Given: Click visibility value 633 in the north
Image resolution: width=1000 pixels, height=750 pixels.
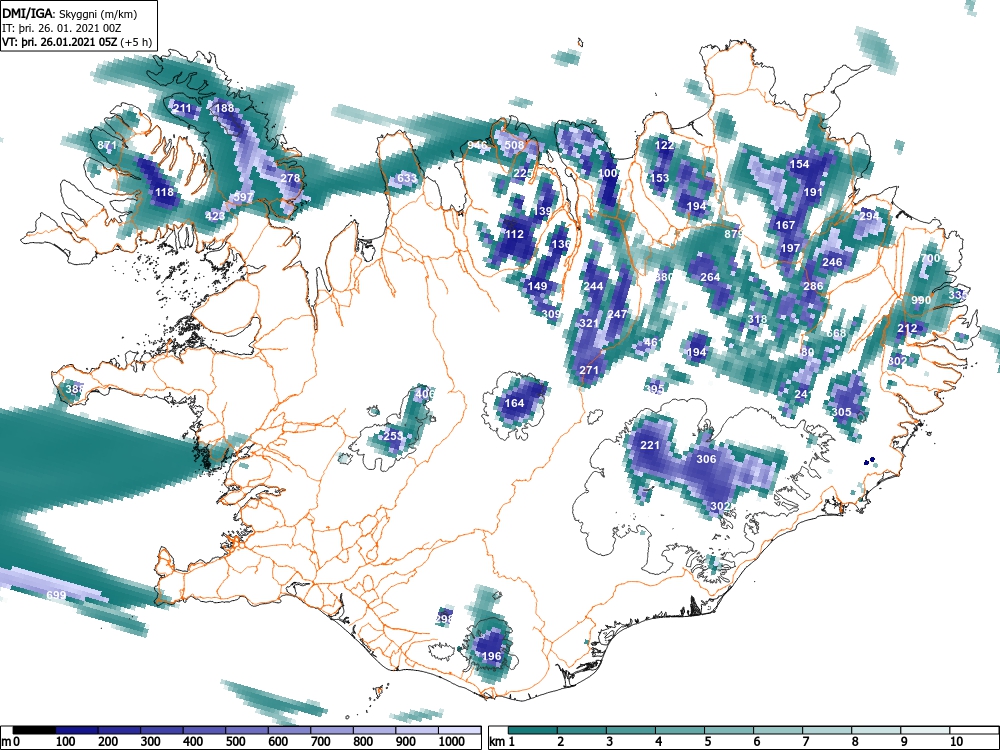Looking at the screenshot, I should pos(407,178).
